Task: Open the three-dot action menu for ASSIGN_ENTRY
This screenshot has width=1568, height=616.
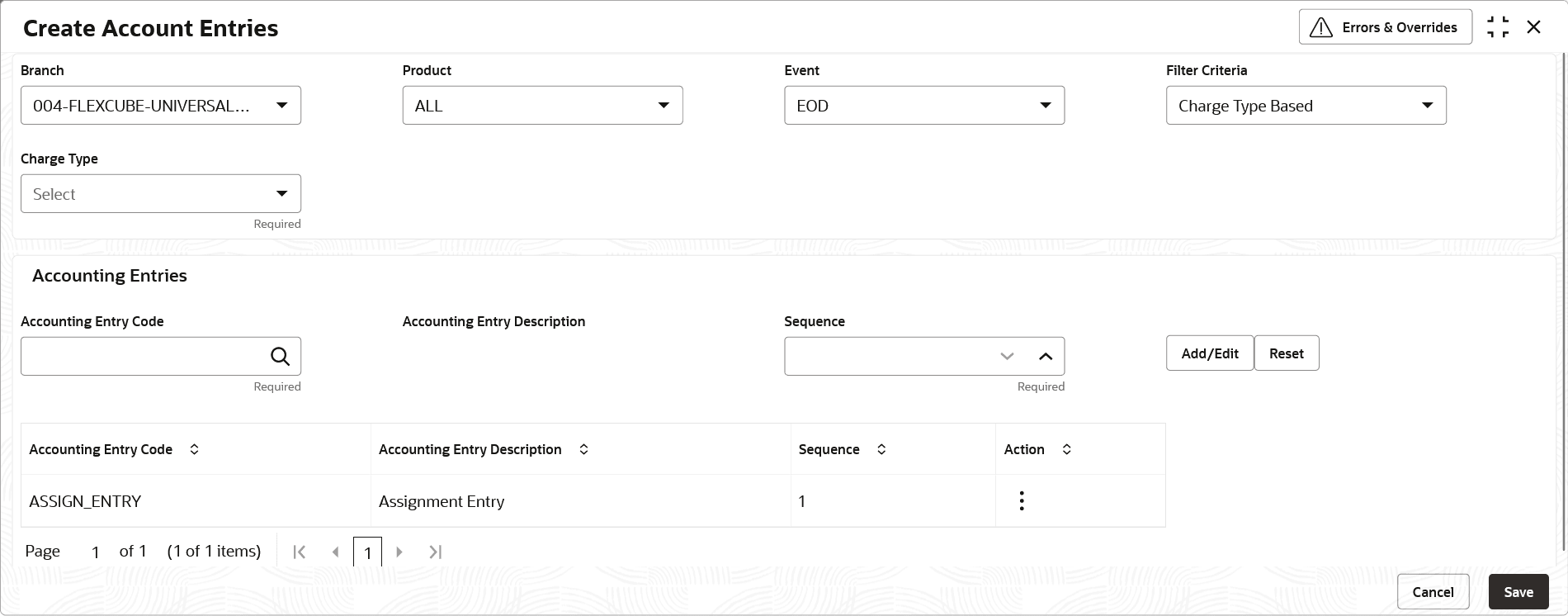Action: [1022, 501]
